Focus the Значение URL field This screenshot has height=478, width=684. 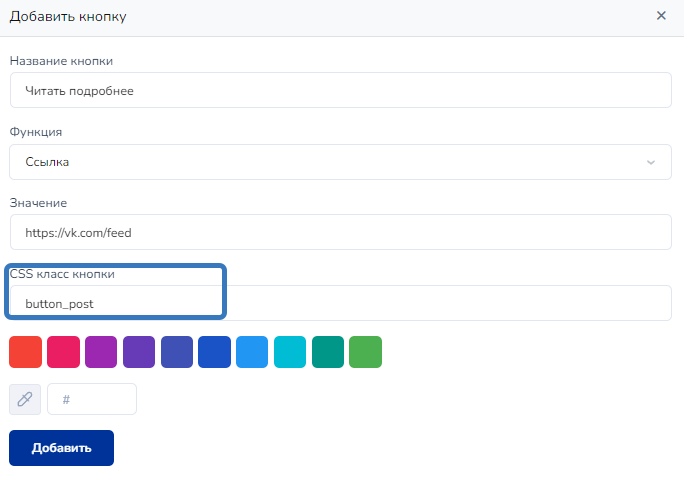click(340, 232)
